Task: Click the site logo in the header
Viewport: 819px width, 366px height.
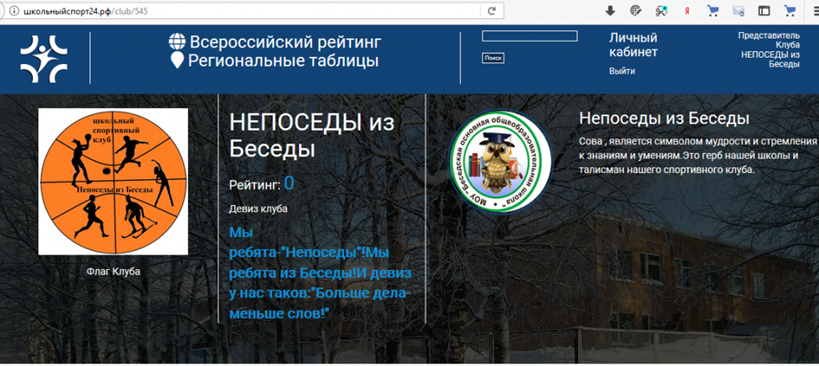Action: point(44,58)
